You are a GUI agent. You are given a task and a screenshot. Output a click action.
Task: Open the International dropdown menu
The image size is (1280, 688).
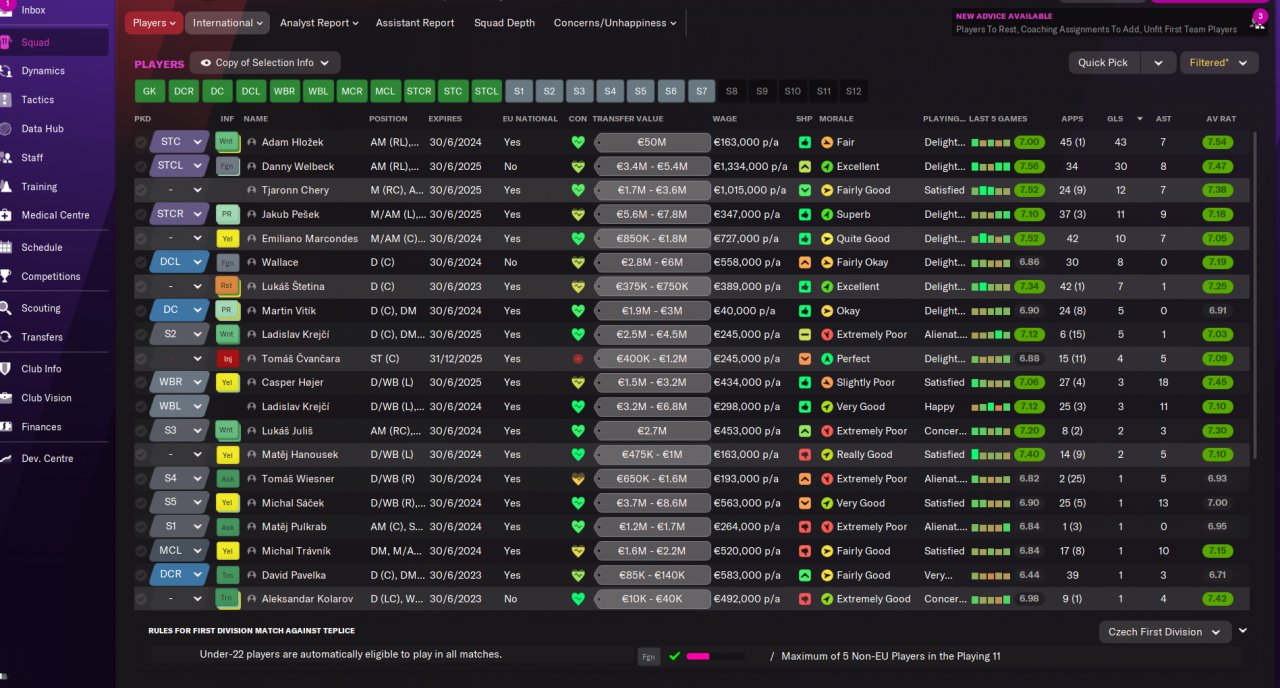pos(228,23)
